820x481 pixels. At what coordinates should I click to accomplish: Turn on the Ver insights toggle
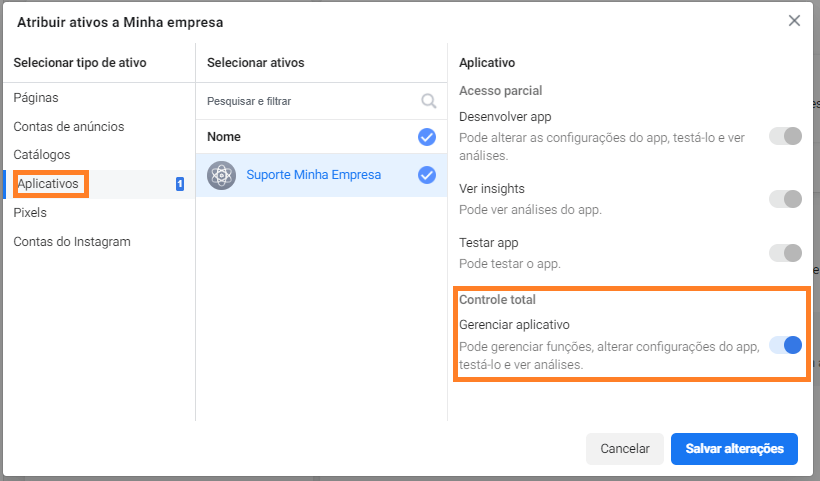click(785, 199)
